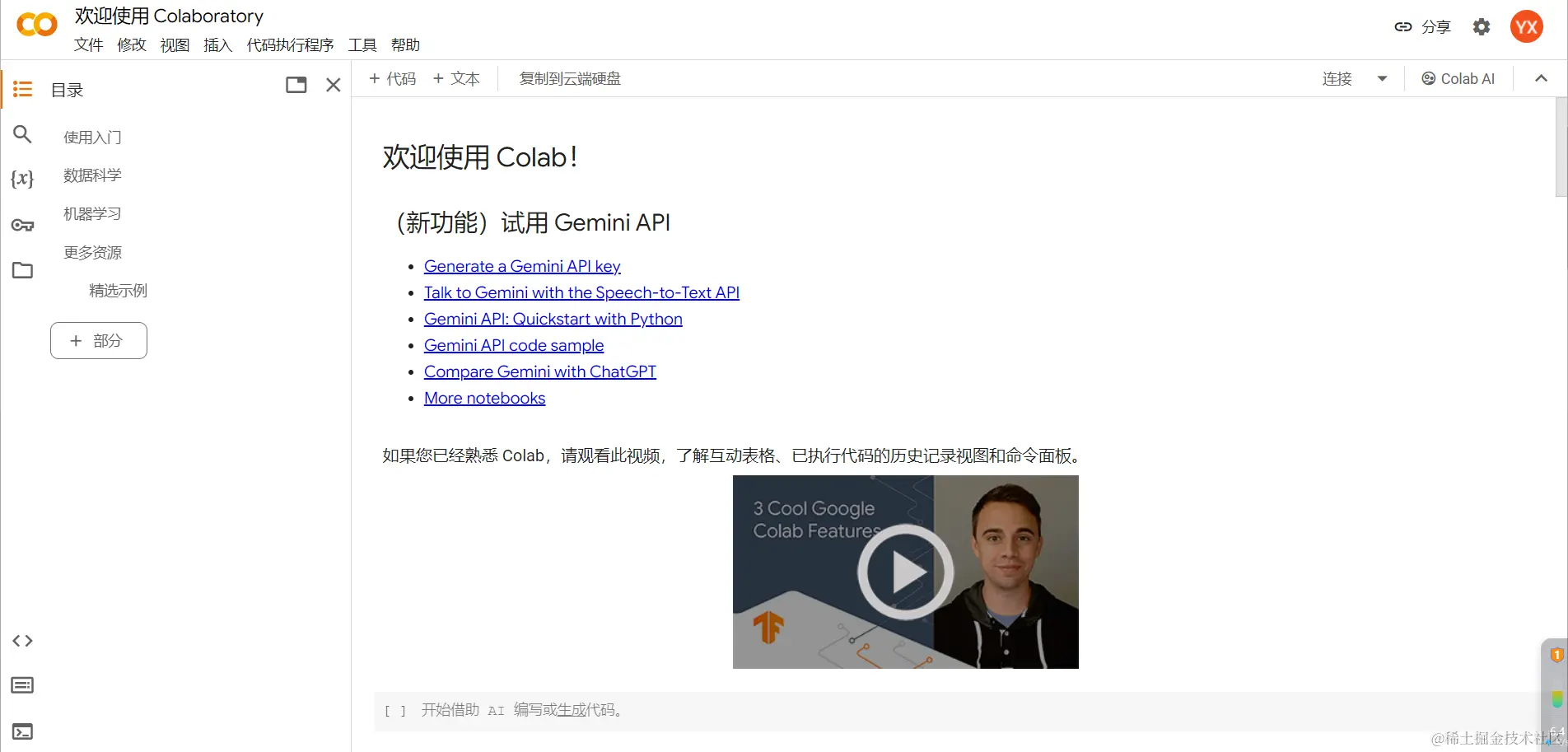Go to 精选示例 subsection in contents
Screen dimensions: 1568x752
[x=118, y=291]
